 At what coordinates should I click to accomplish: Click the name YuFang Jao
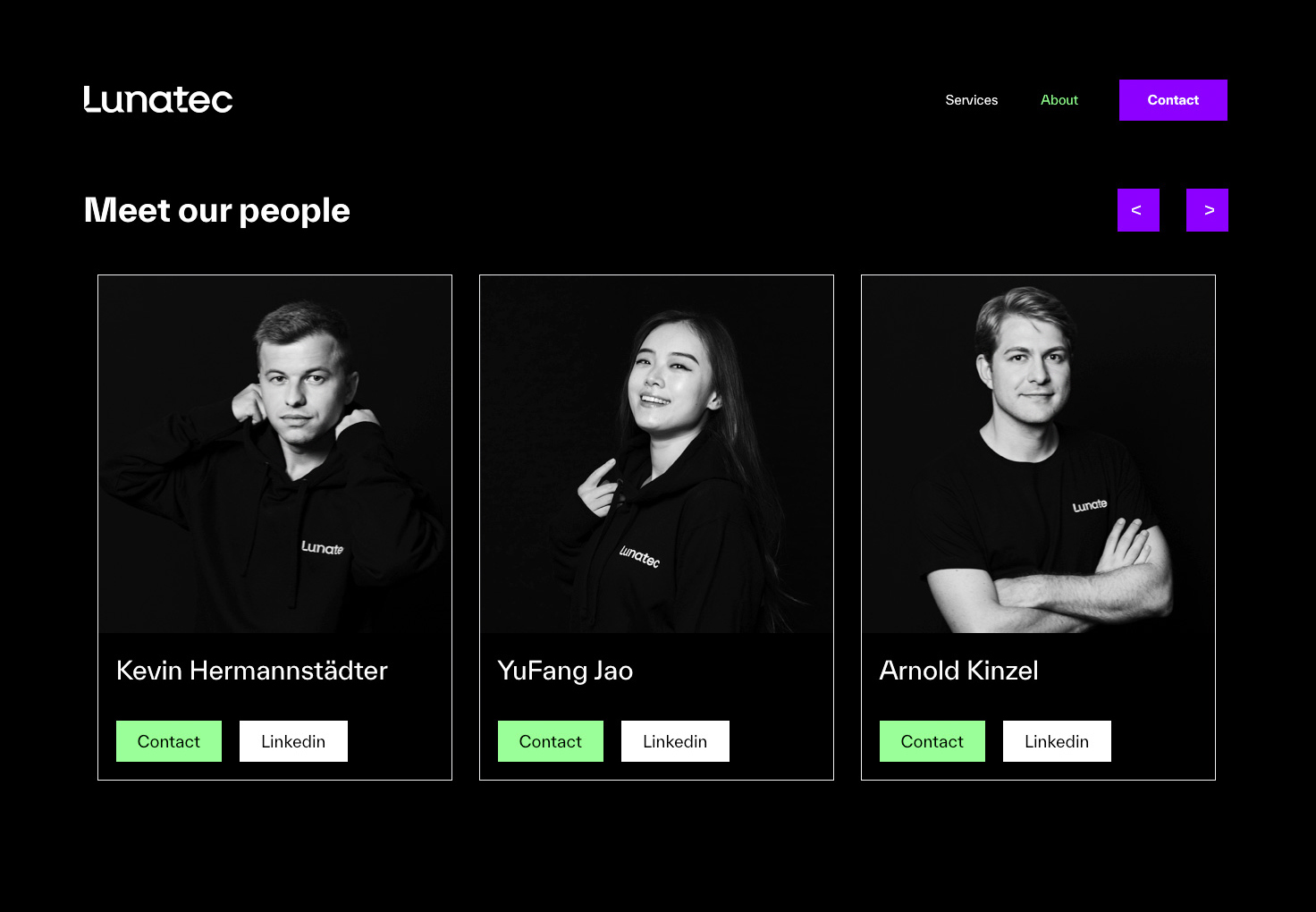coord(565,671)
